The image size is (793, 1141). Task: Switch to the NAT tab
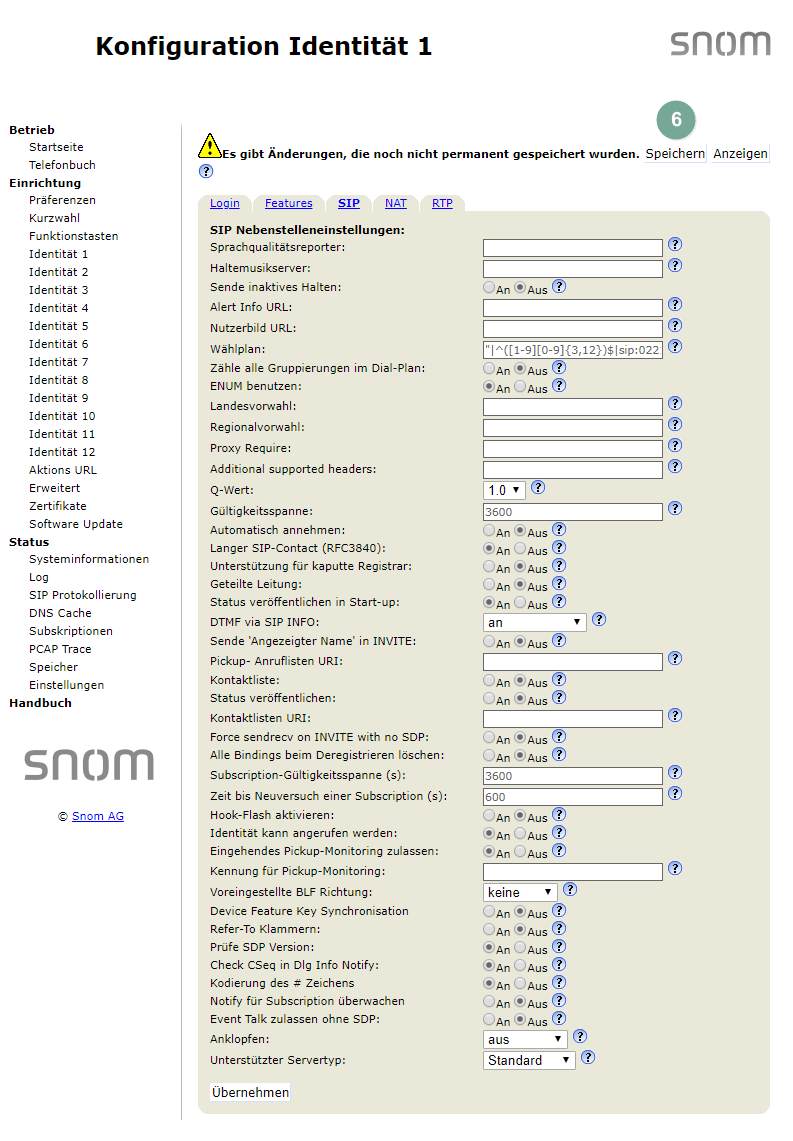click(396, 203)
